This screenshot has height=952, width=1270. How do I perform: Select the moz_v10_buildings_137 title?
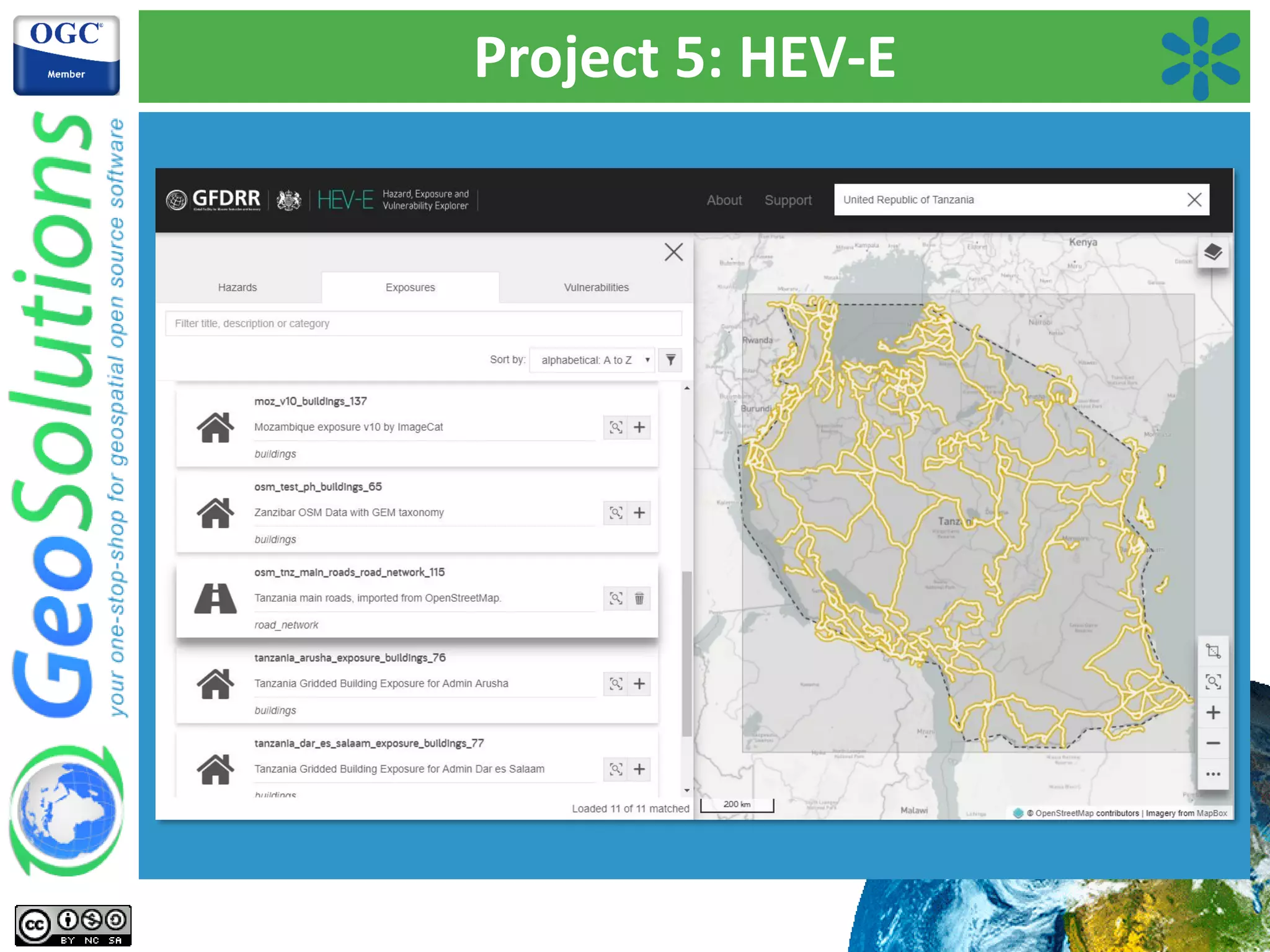click(311, 401)
